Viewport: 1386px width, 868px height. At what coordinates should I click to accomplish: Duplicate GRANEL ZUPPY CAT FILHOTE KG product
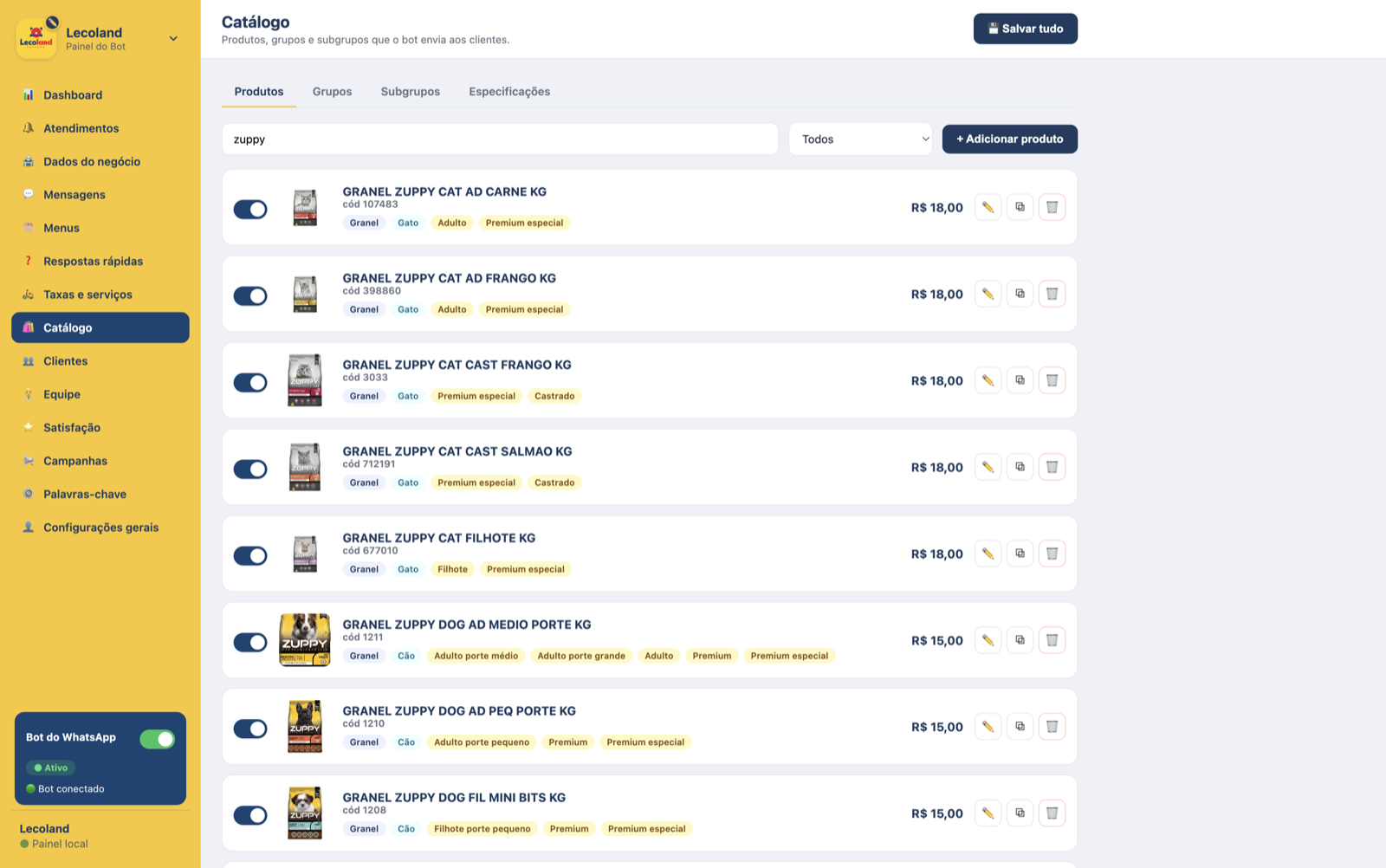pyautogui.click(x=1020, y=554)
